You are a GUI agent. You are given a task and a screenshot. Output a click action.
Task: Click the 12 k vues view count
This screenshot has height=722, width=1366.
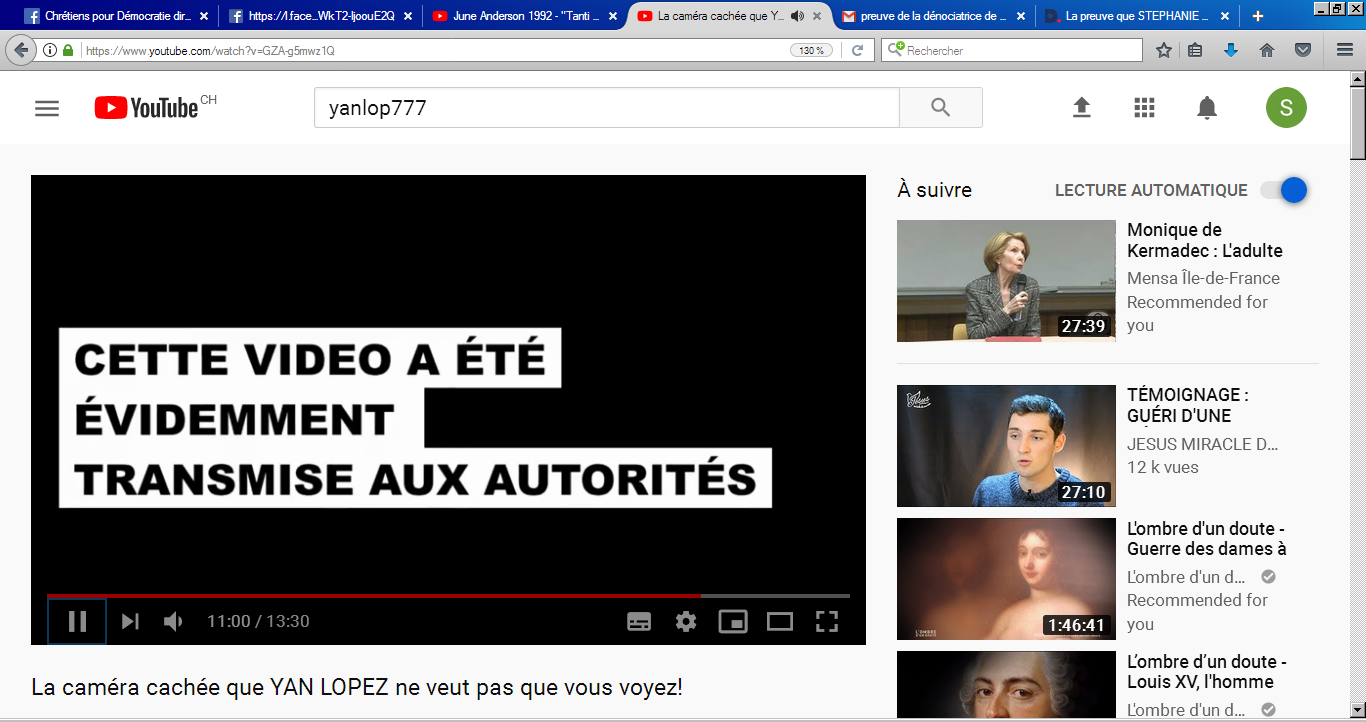coord(1163,467)
